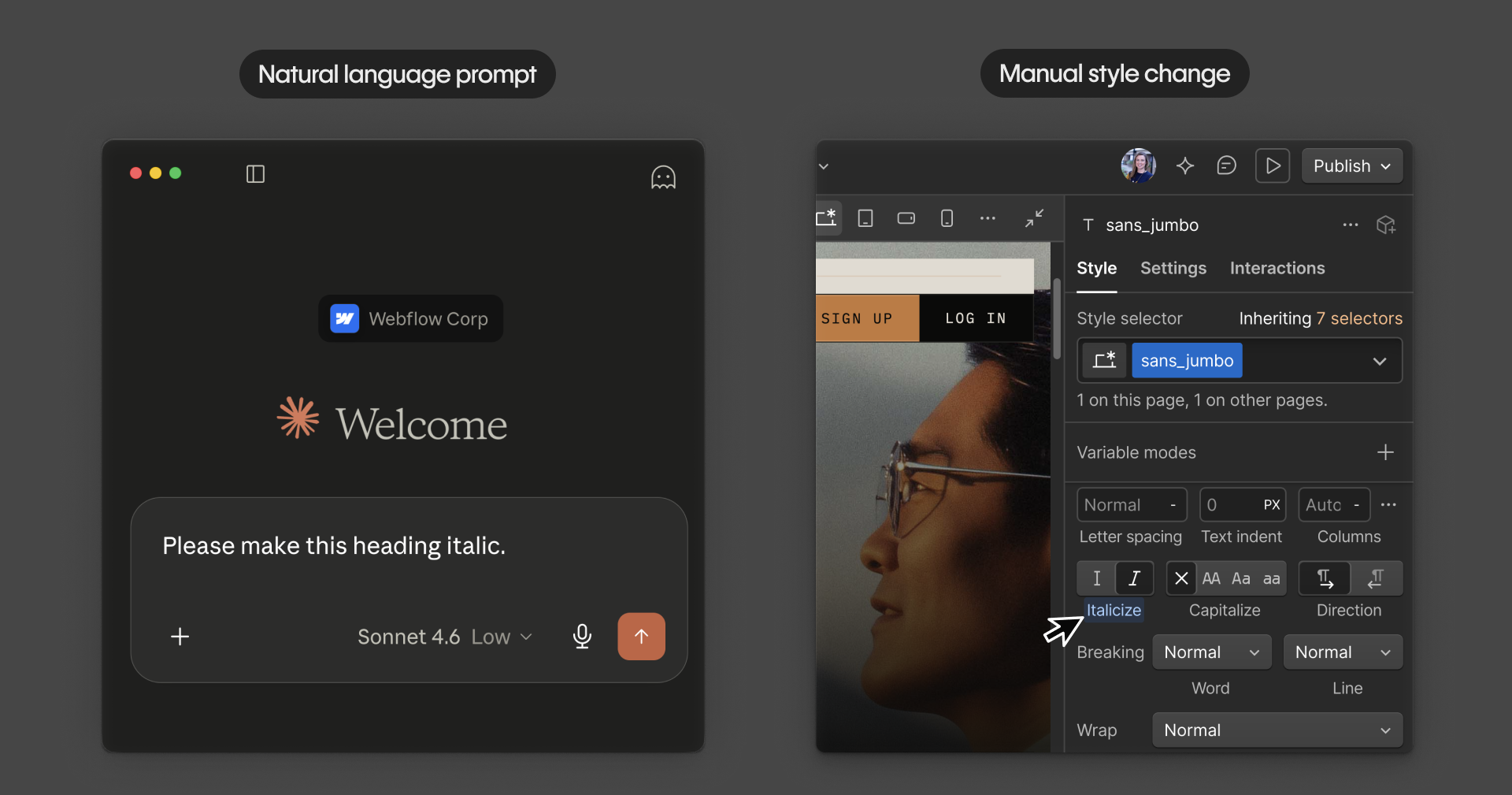The height and width of the screenshot is (795, 1512).
Task: Click the microphone voice input icon
Action: [x=582, y=636]
